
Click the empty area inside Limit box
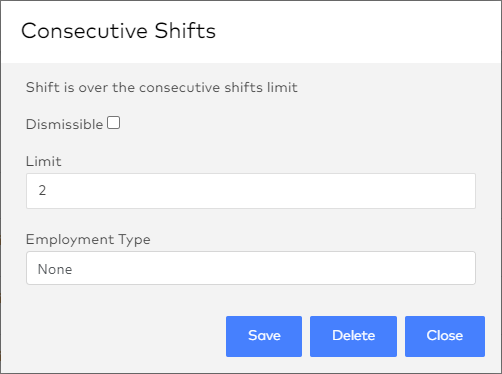(260, 191)
